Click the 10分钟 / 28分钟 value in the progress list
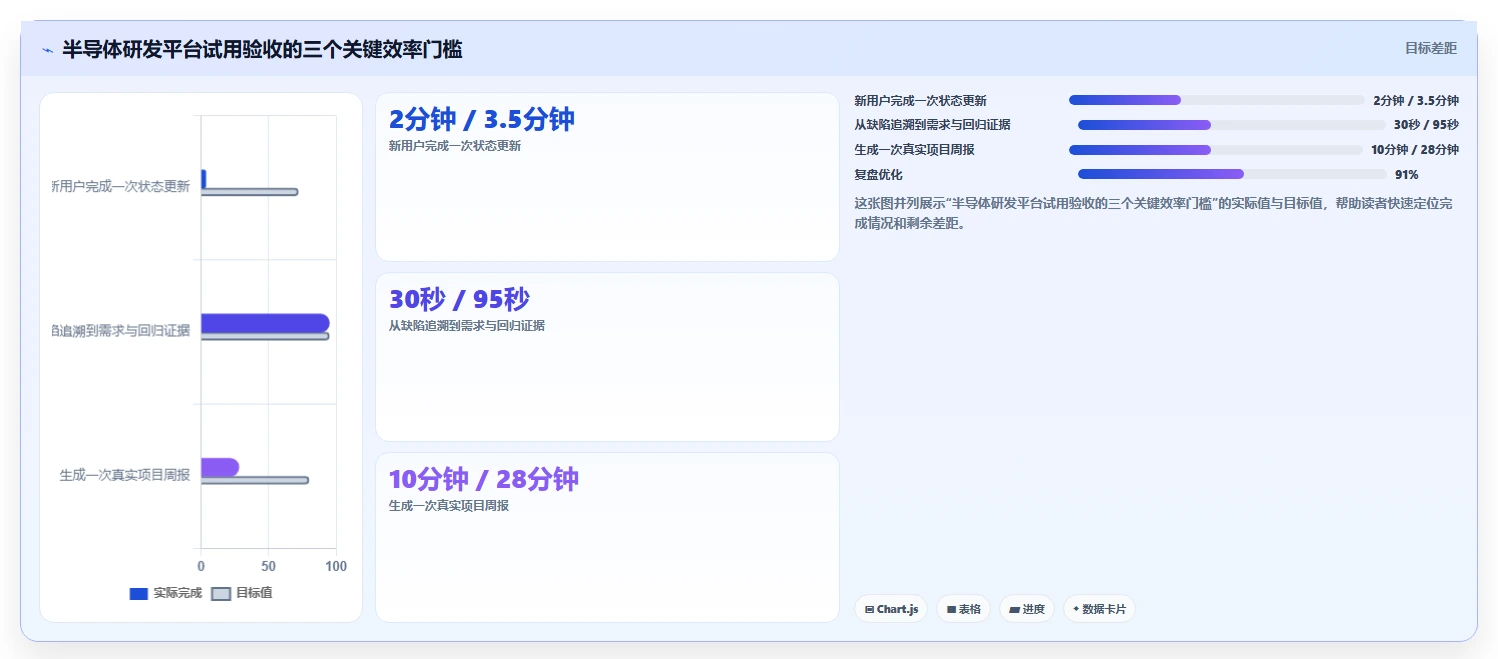This screenshot has height=659, width=1498. tap(1415, 150)
